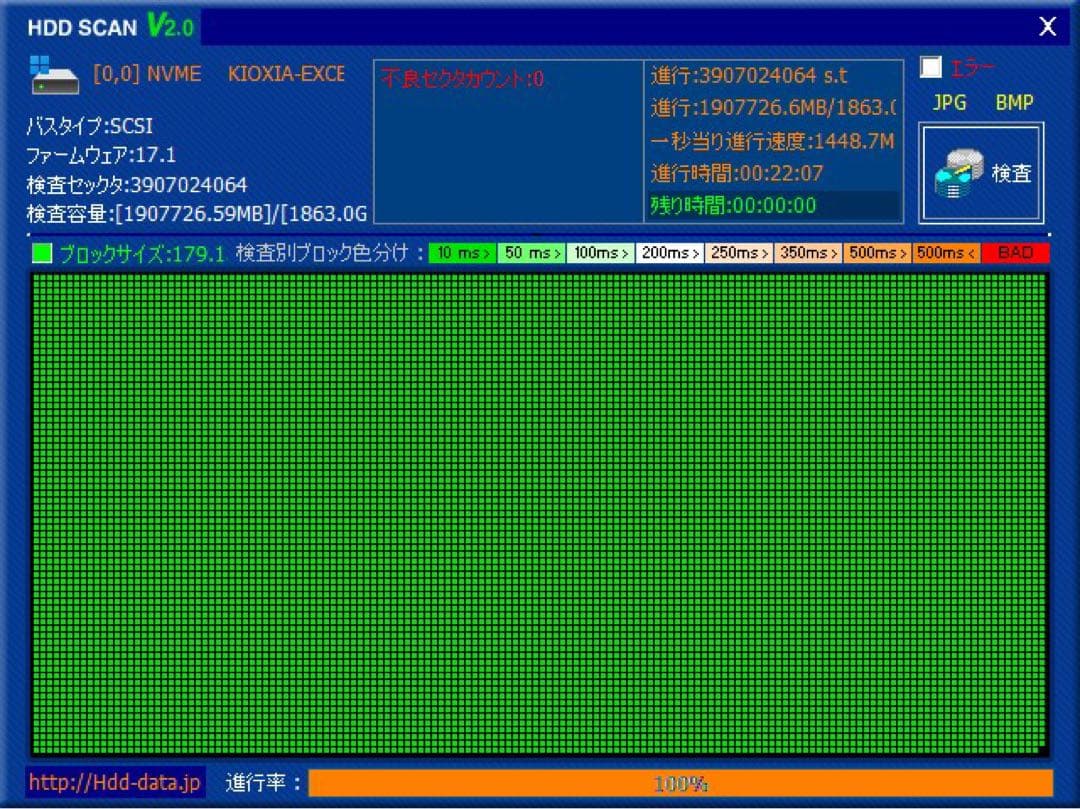Select the 250ms legend block
Viewport: 1080px width, 809px height.
point(739,253)
